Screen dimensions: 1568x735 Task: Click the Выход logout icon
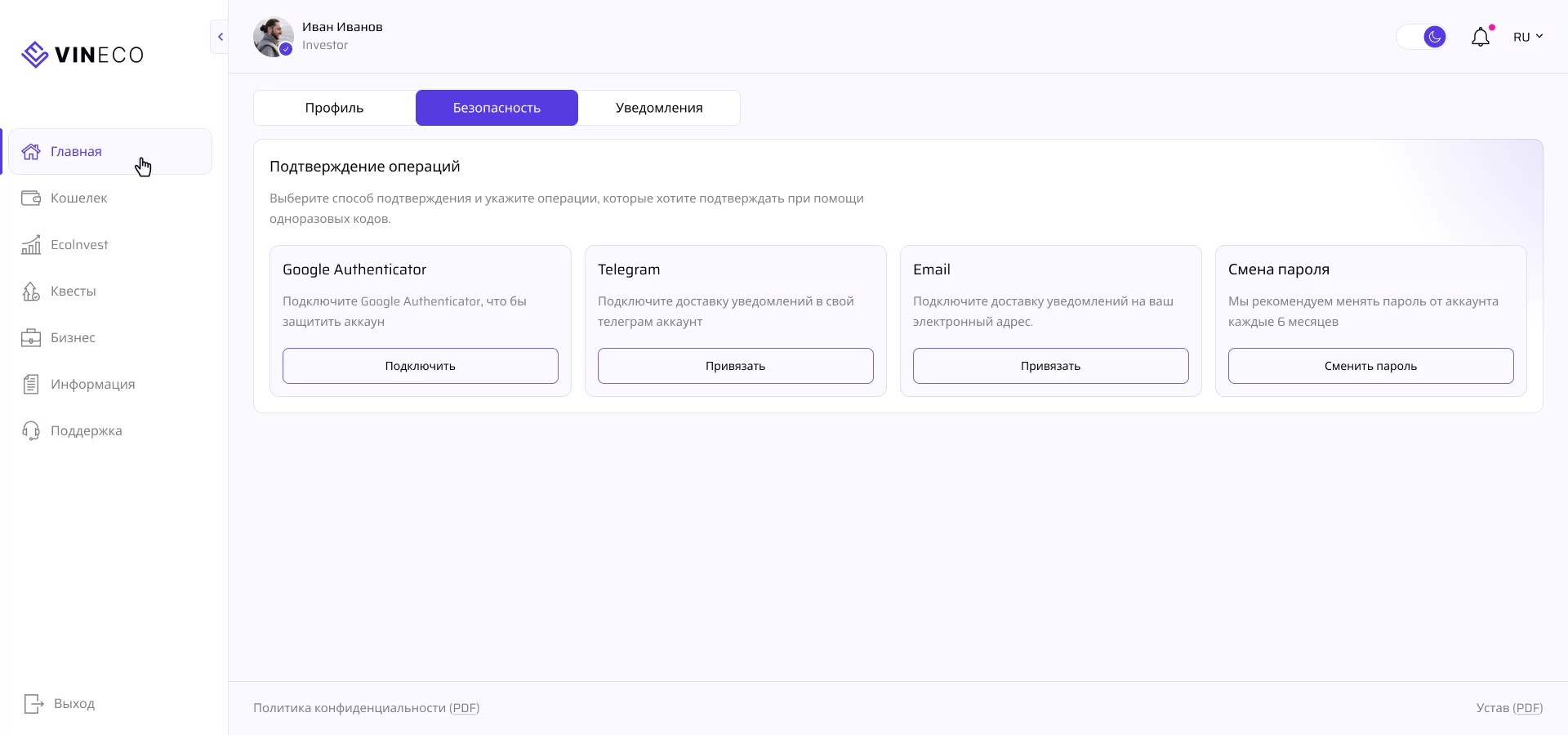[x=33, y=704]
